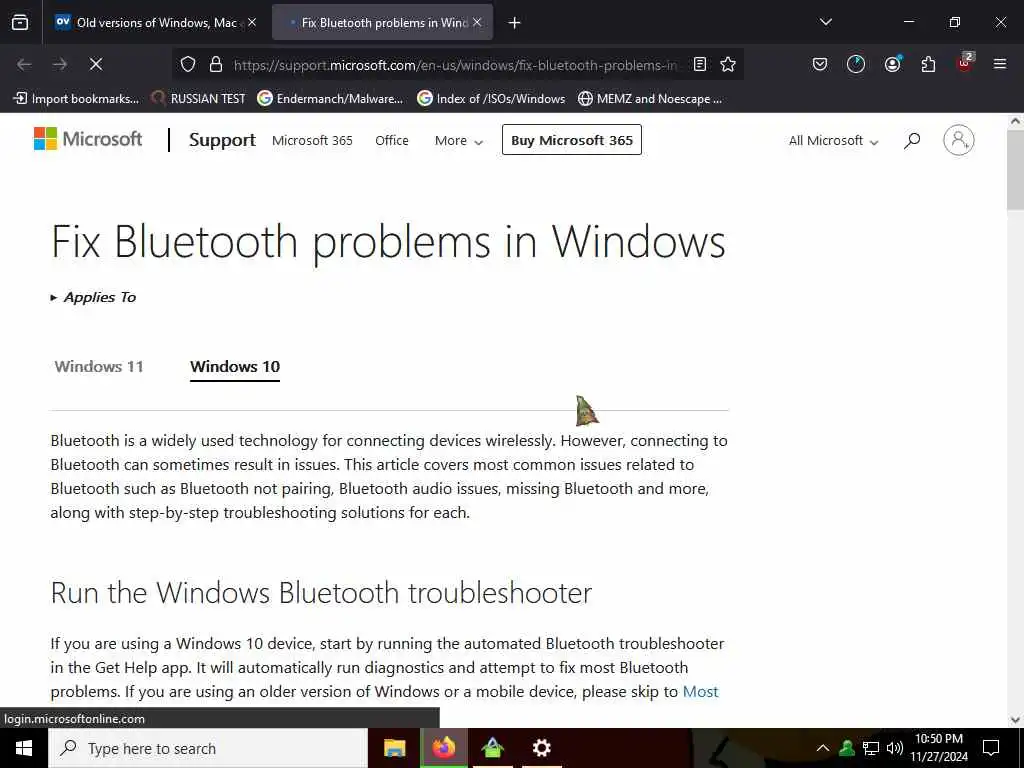Image resolution: width=1024 pixels, height=768 pixels.
Task: Click the vertical scrollbar thumb
Action: tap(1016, 170)
